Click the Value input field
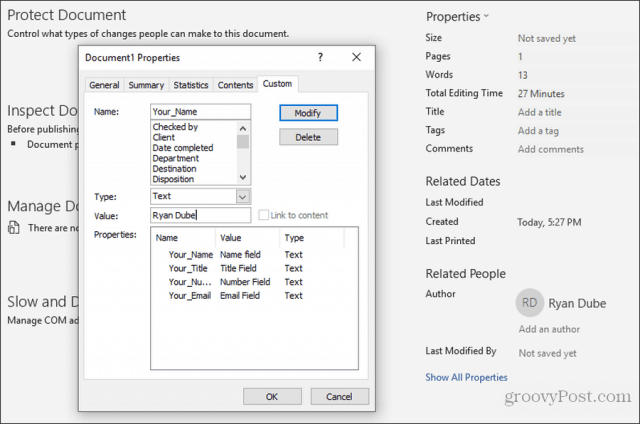The height and width of the screenshot is (424, 640). [200, 215]
